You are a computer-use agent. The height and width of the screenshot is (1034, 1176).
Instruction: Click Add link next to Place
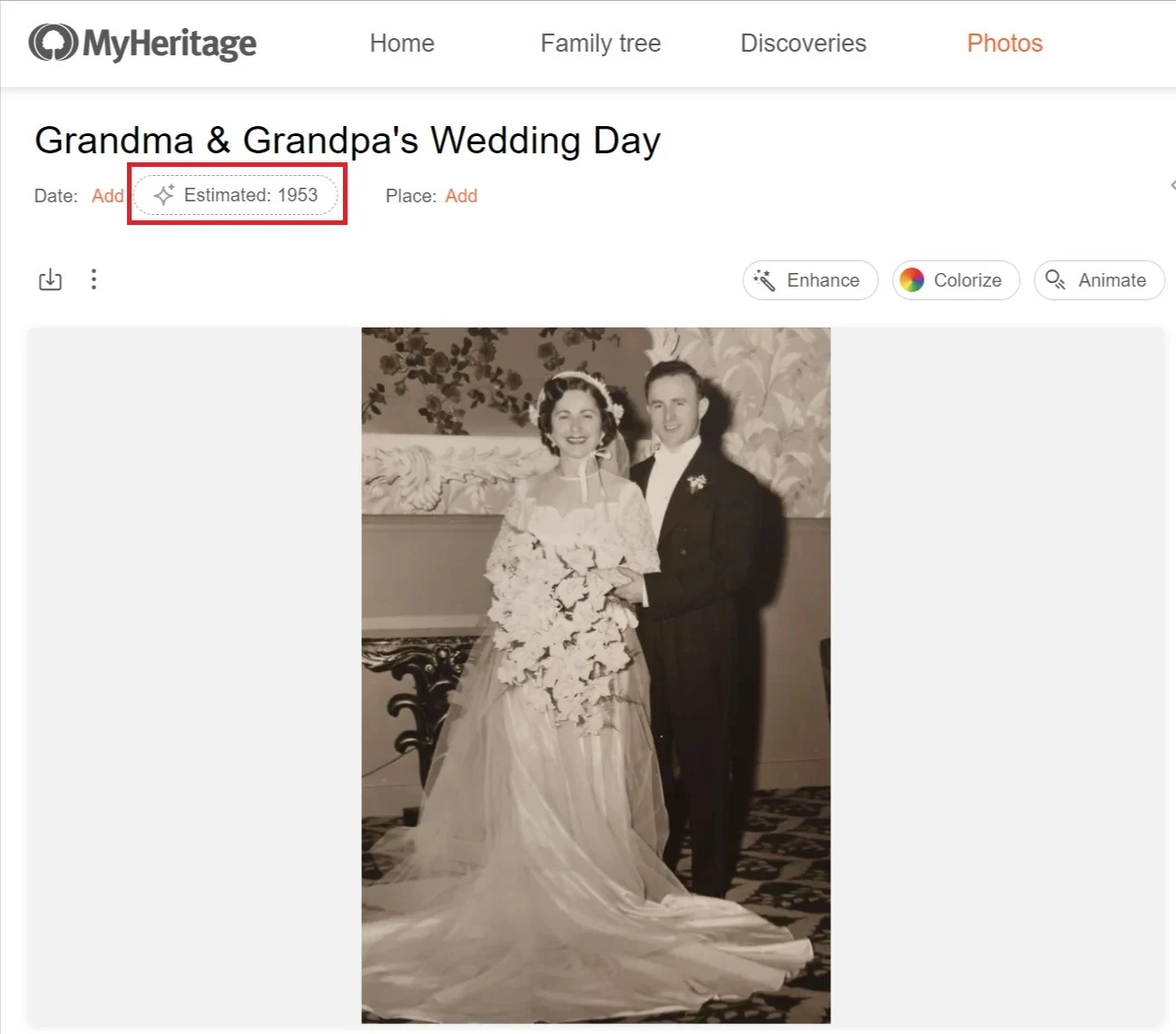(x=461, y=196)
